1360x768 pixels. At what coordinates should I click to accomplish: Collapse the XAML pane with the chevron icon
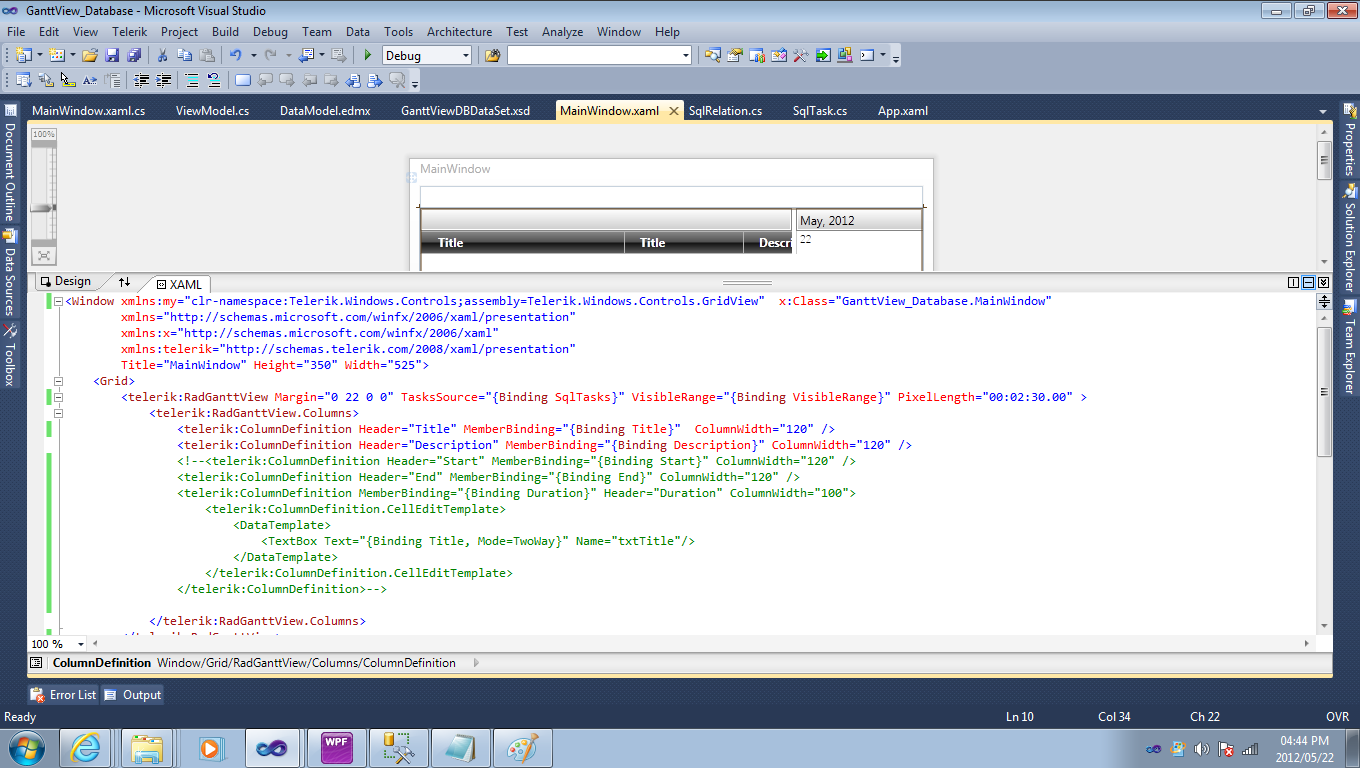coord(1323,283)
